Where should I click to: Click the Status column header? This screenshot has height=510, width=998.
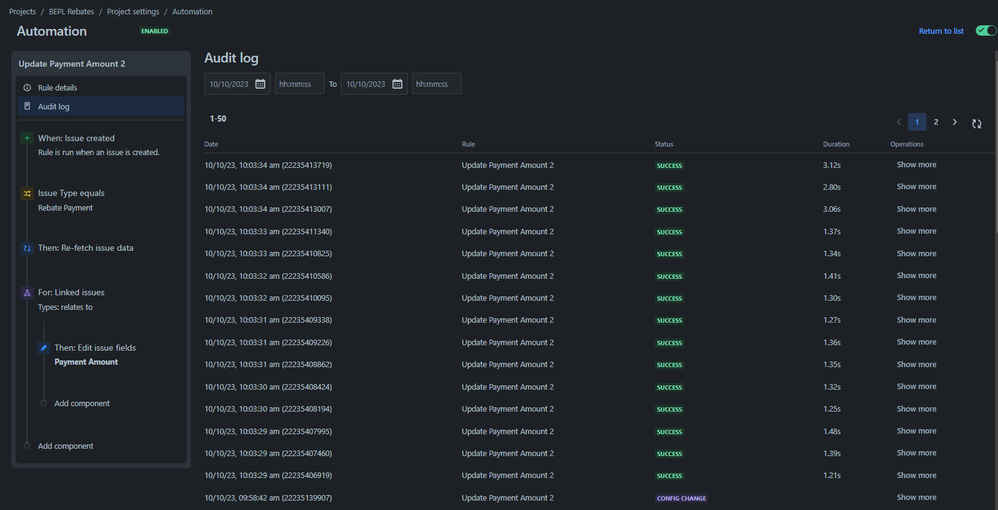664,145
